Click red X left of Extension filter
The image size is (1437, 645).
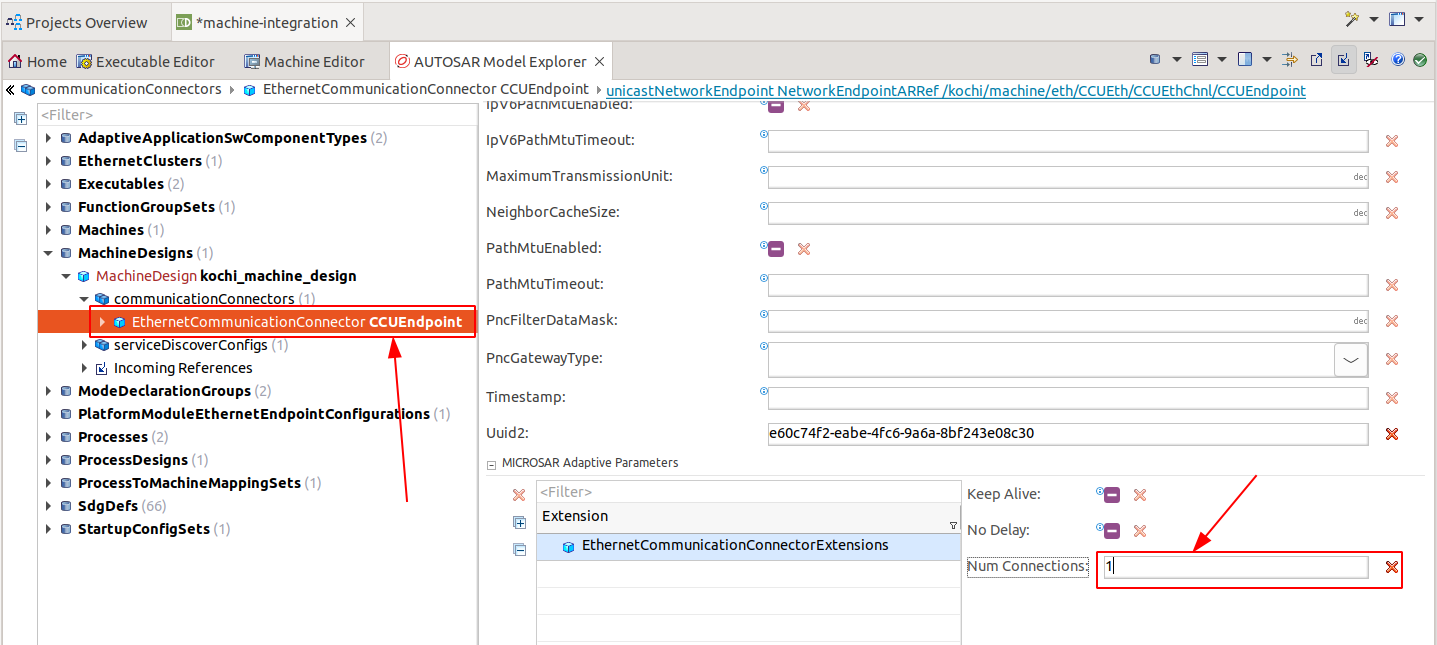coord(519,495)
